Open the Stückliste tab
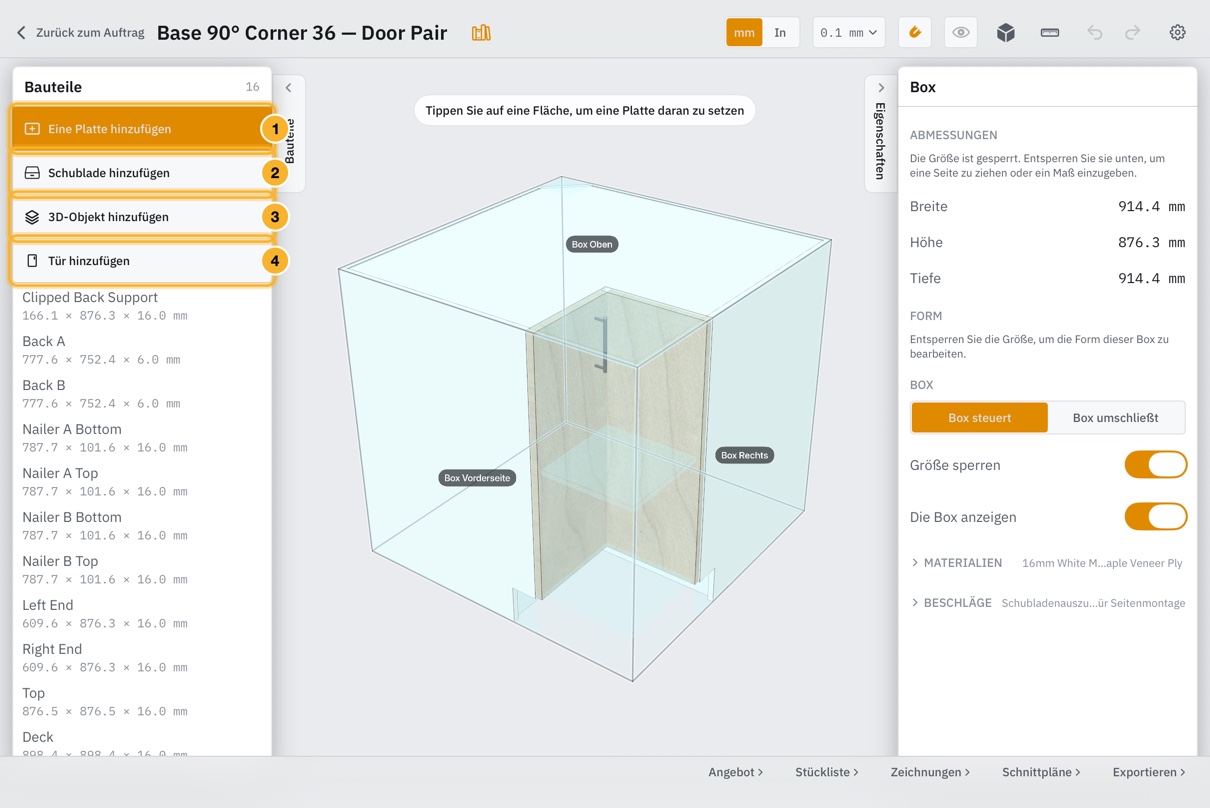 [x=827, y=772]
